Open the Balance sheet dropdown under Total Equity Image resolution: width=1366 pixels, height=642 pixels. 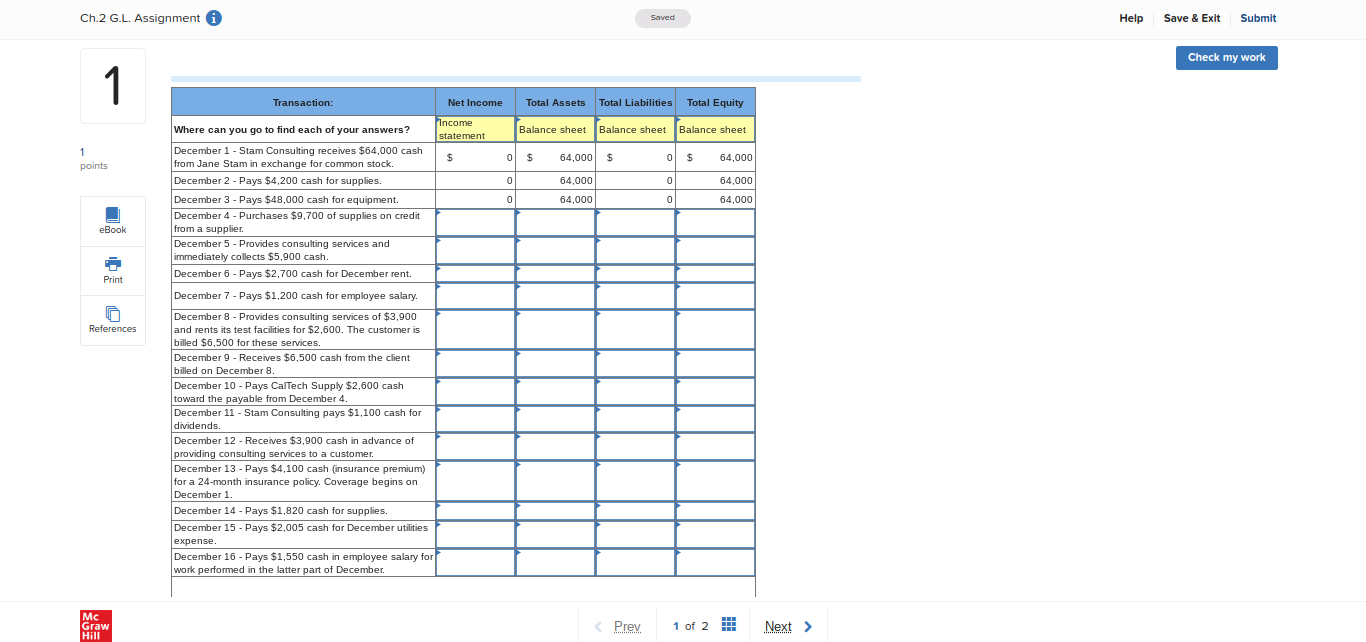pos(714,129)
